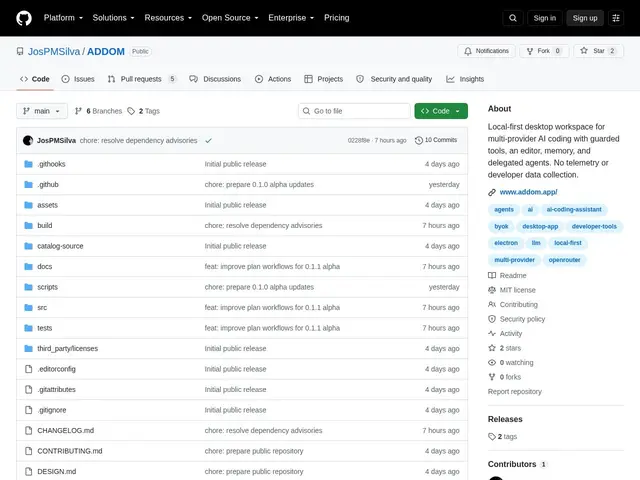Switch to the Insights tab

point(465,79)
